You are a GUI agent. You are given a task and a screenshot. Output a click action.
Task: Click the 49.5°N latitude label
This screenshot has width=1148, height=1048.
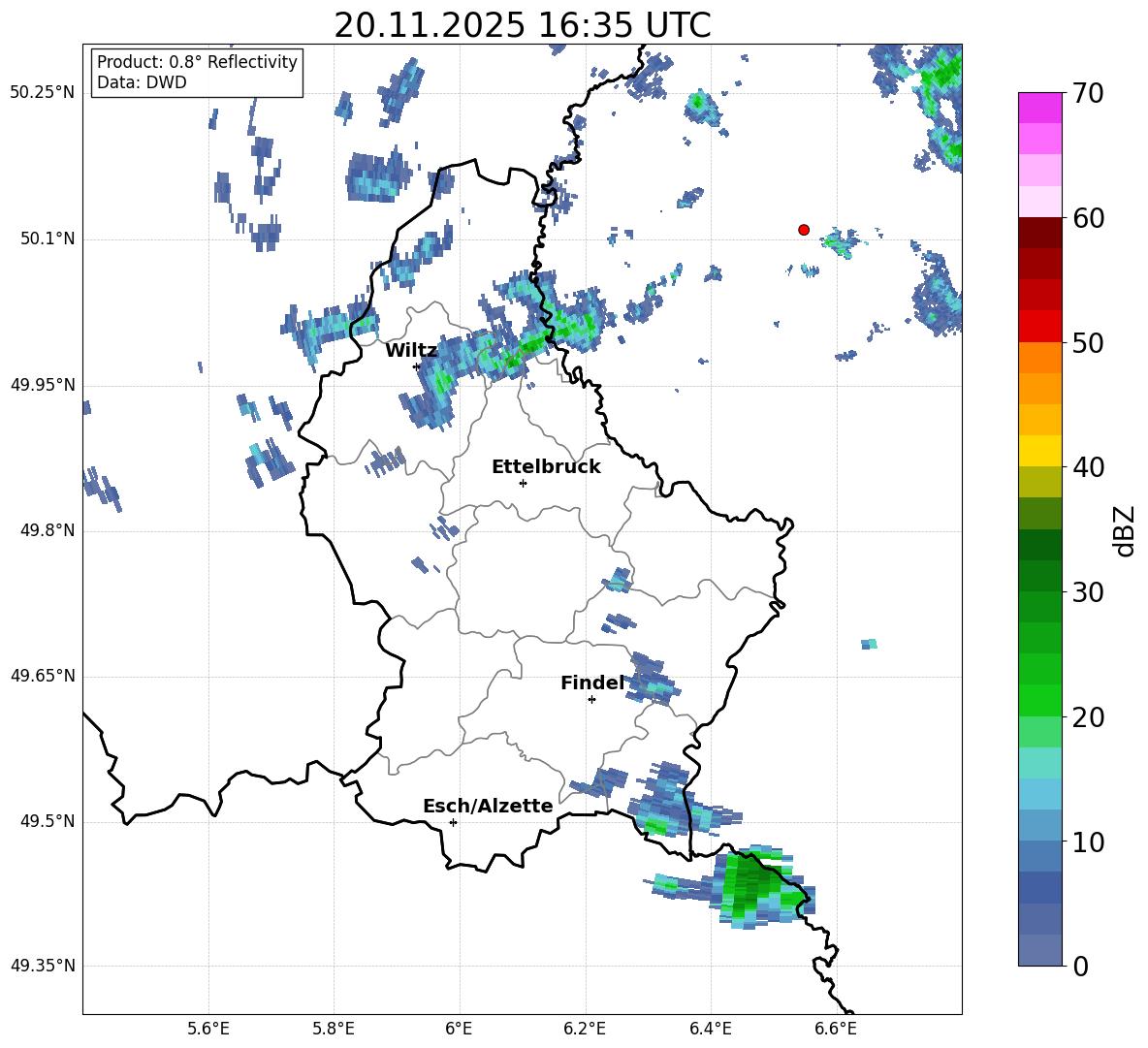(48, 822)
